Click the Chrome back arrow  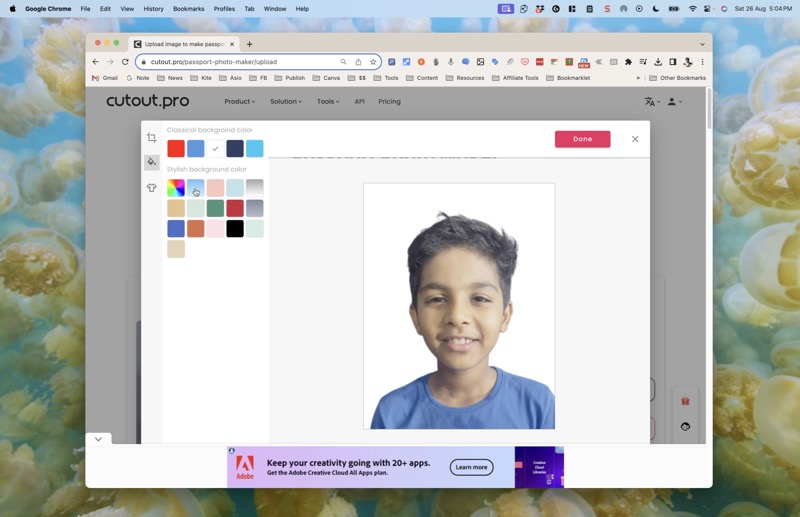coord(96,62)
